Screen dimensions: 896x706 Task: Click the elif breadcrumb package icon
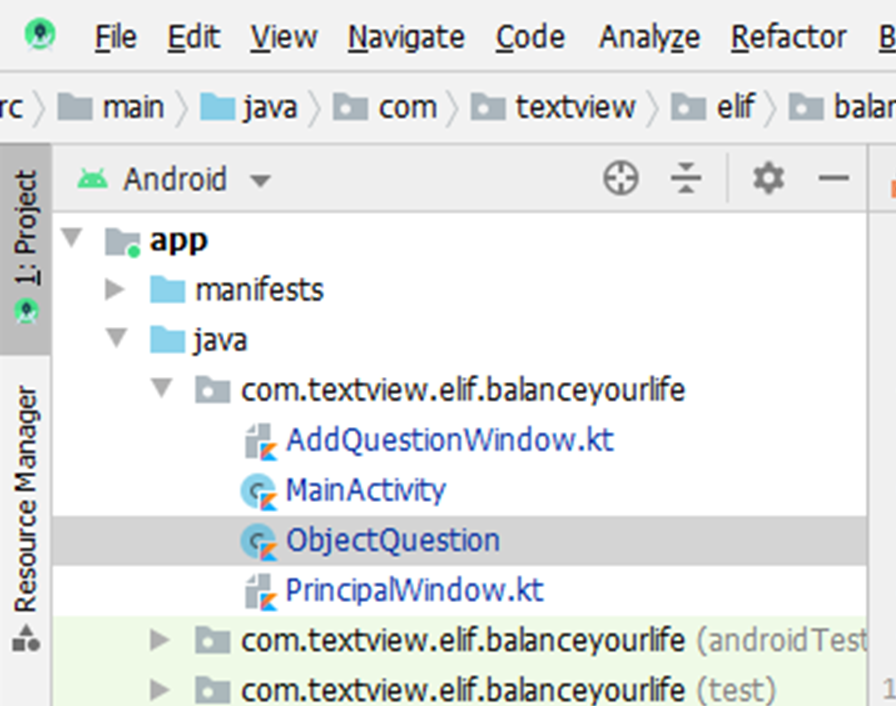pos(688,107)
